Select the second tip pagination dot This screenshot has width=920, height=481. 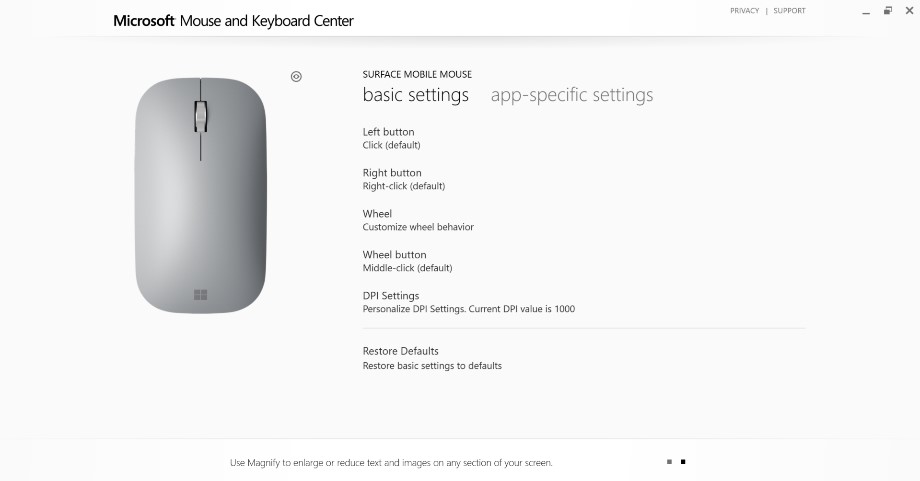[683, 462]
